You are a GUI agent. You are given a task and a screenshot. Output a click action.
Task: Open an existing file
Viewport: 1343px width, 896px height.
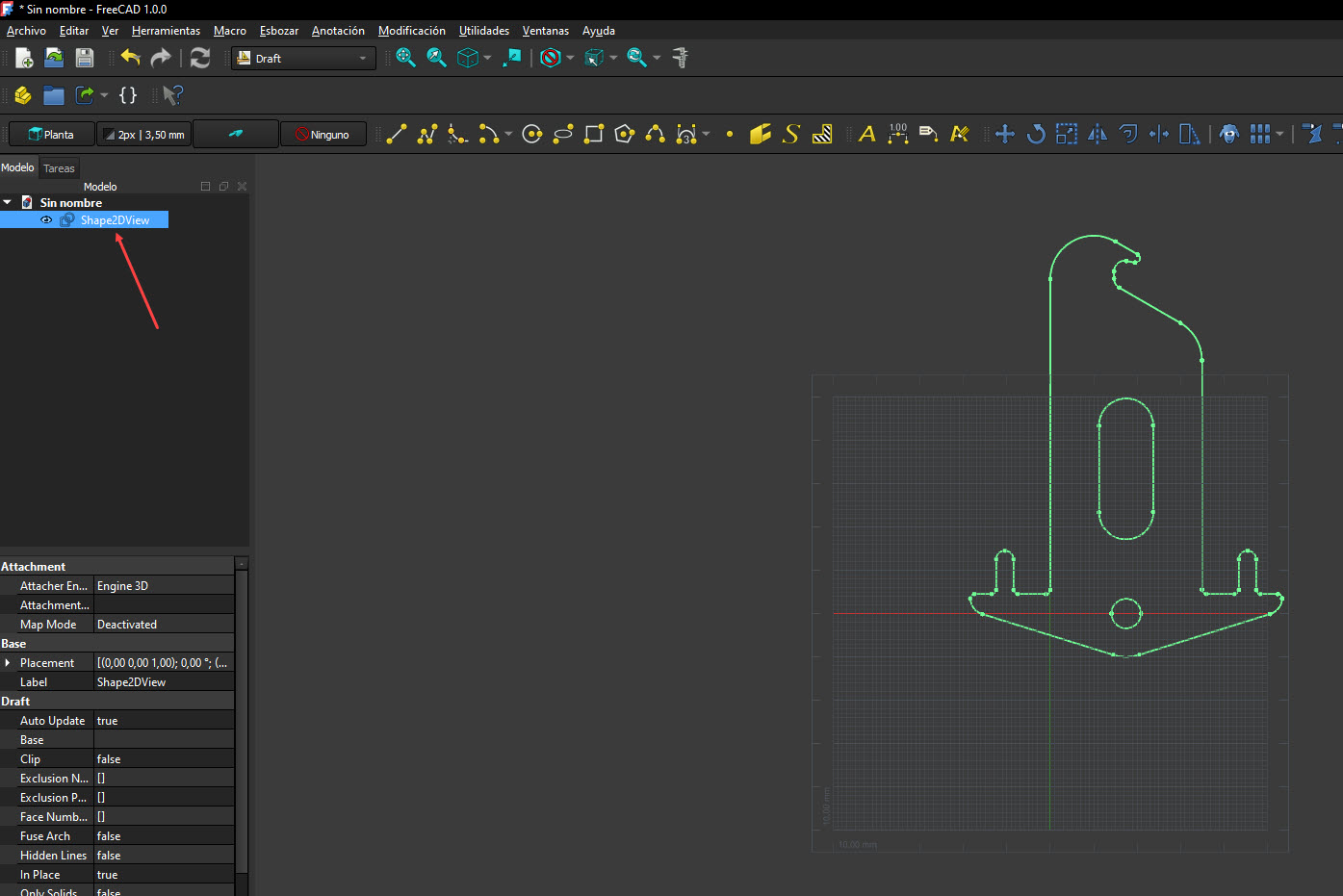tap(54, 58)
